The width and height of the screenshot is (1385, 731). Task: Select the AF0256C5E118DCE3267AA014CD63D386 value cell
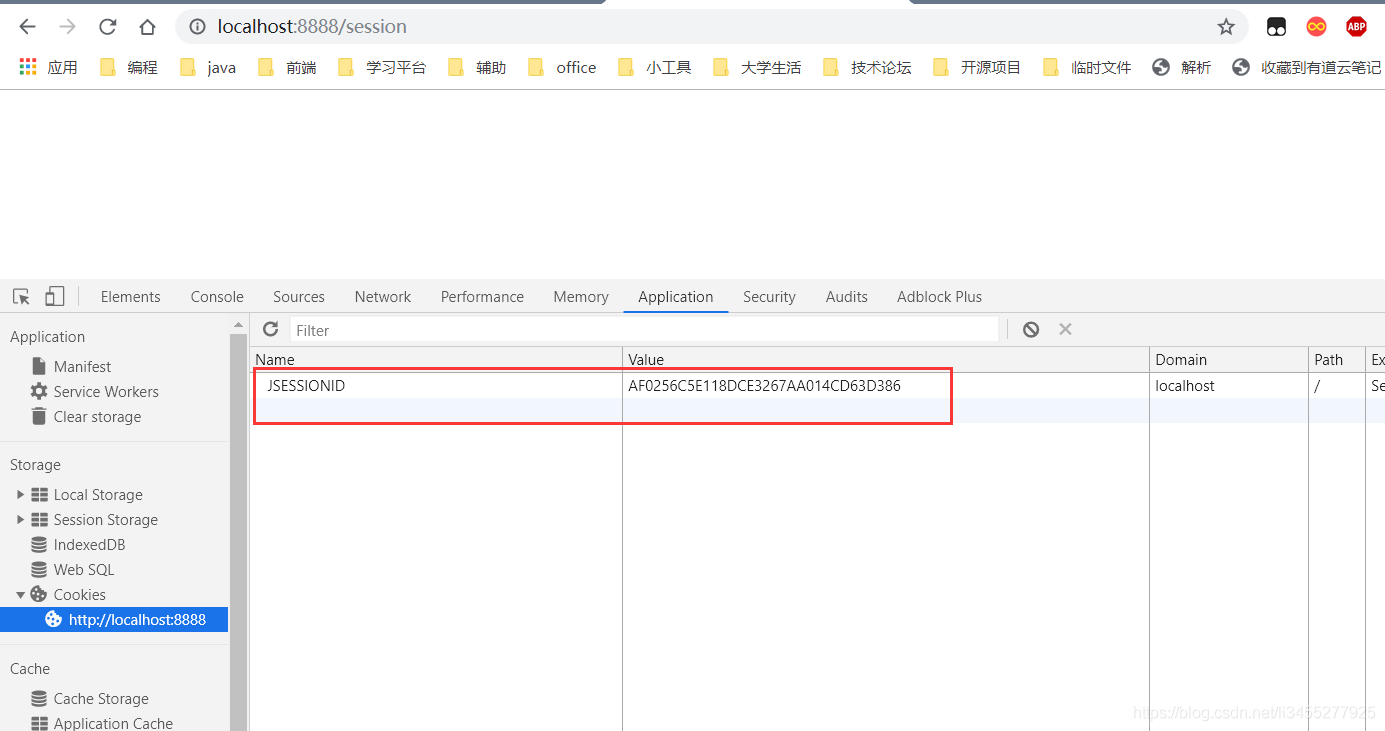point(886,386)
